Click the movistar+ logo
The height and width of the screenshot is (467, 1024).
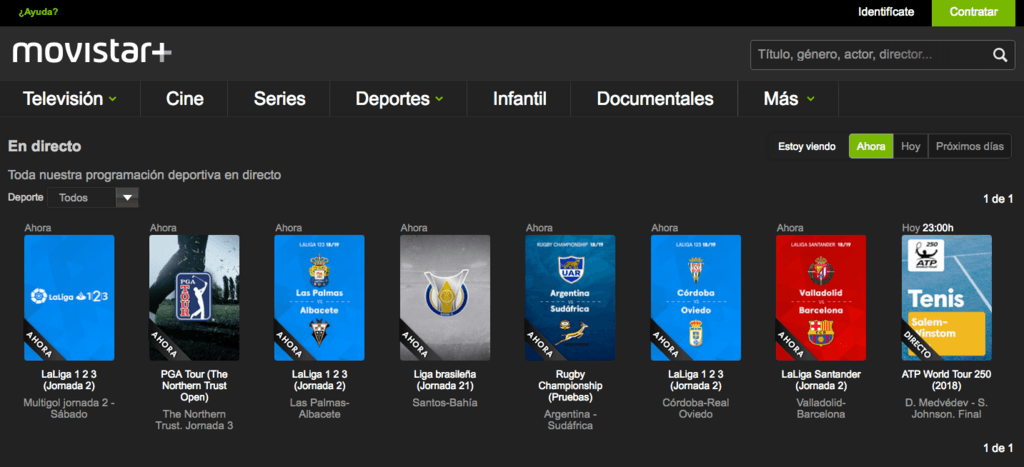[92, 52]
